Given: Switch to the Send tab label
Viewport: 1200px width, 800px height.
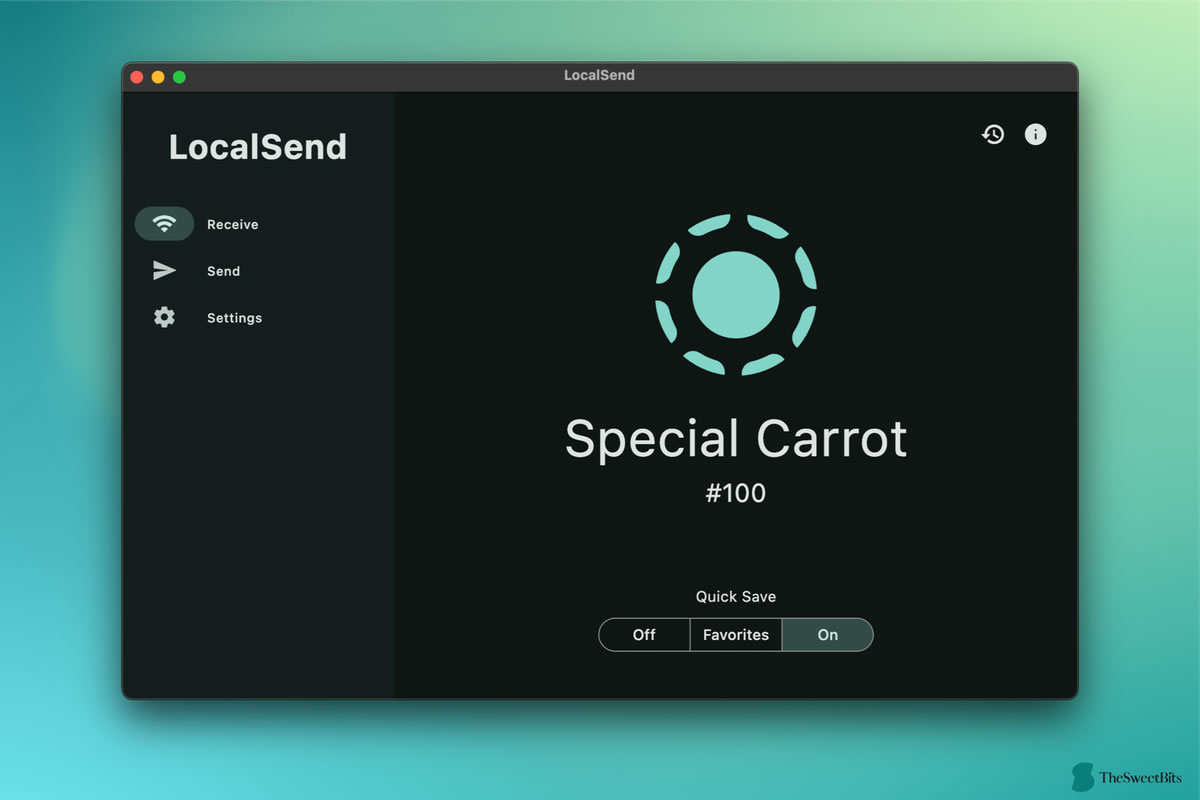Looking at the screenshot, I should (224, 271).
